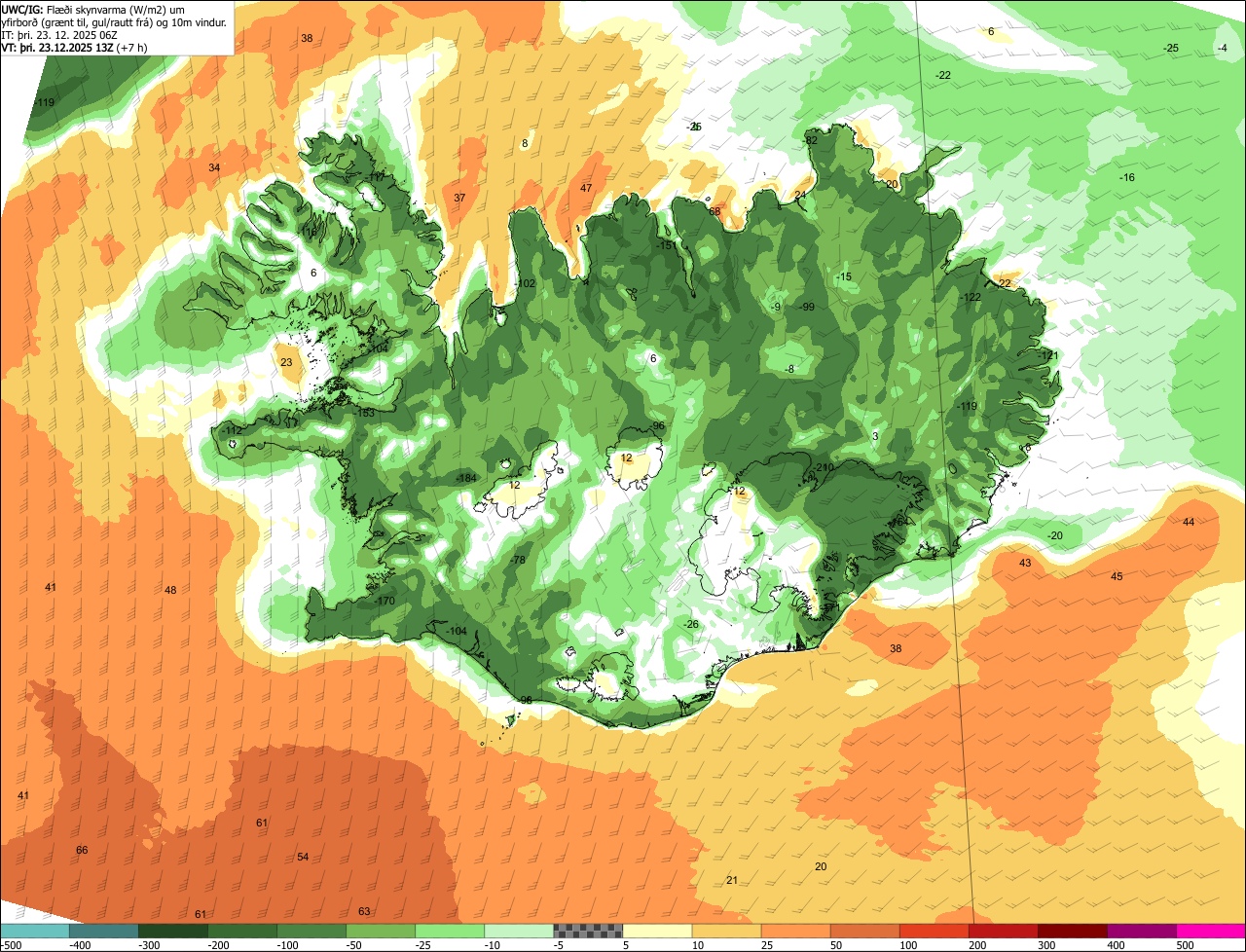
Task: Click the map value '54' in the southwest ocean
Action: click(x=303, y=857)
